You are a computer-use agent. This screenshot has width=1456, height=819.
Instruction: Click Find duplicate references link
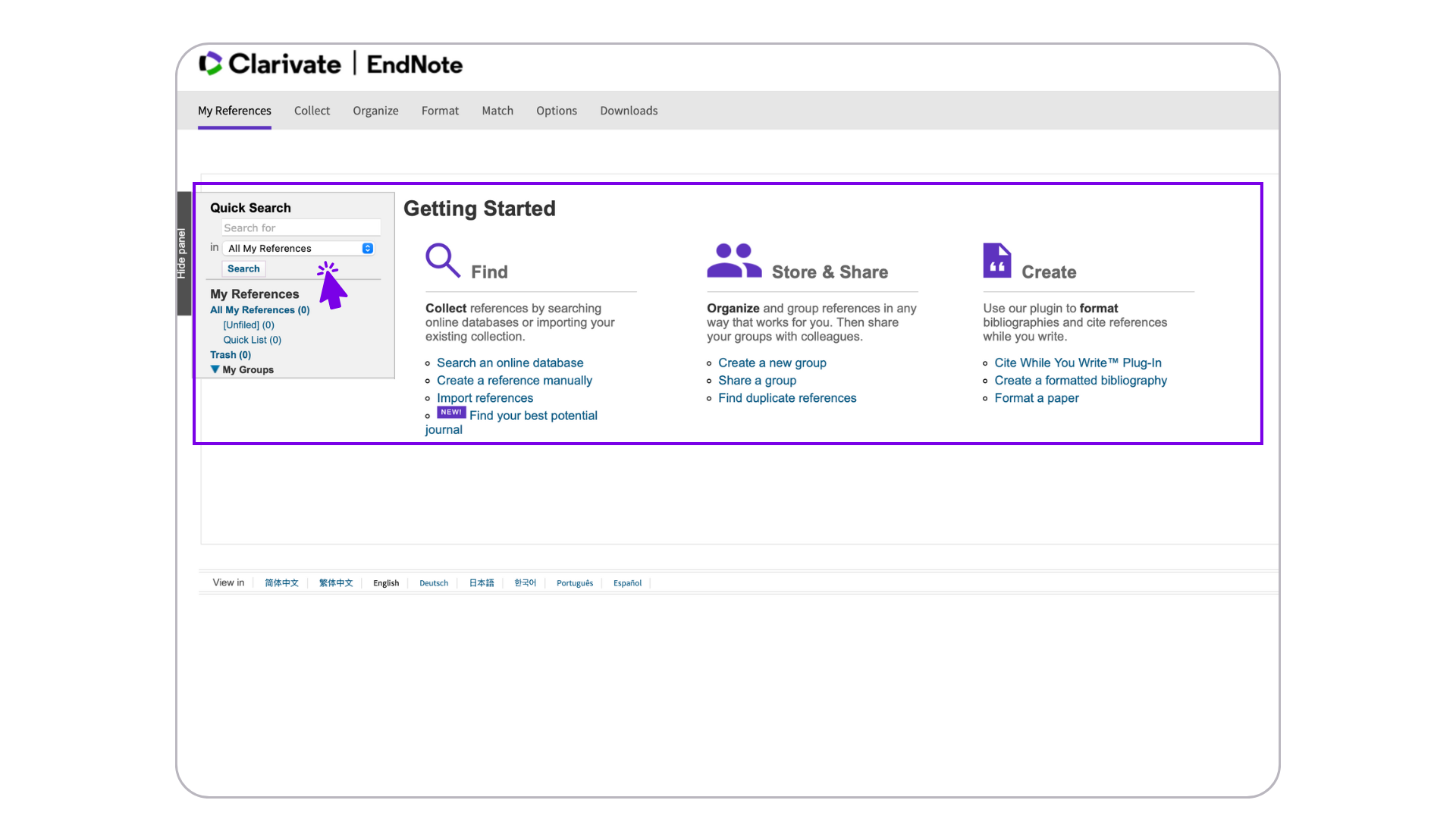click(x=787, y=397)
